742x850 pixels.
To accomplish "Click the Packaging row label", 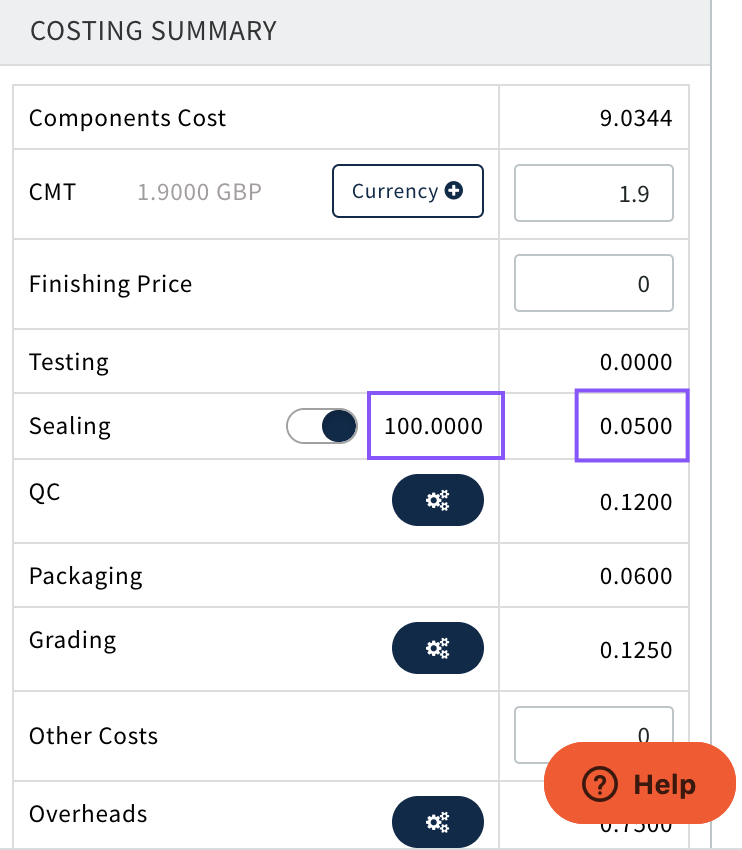I will 86,577.
